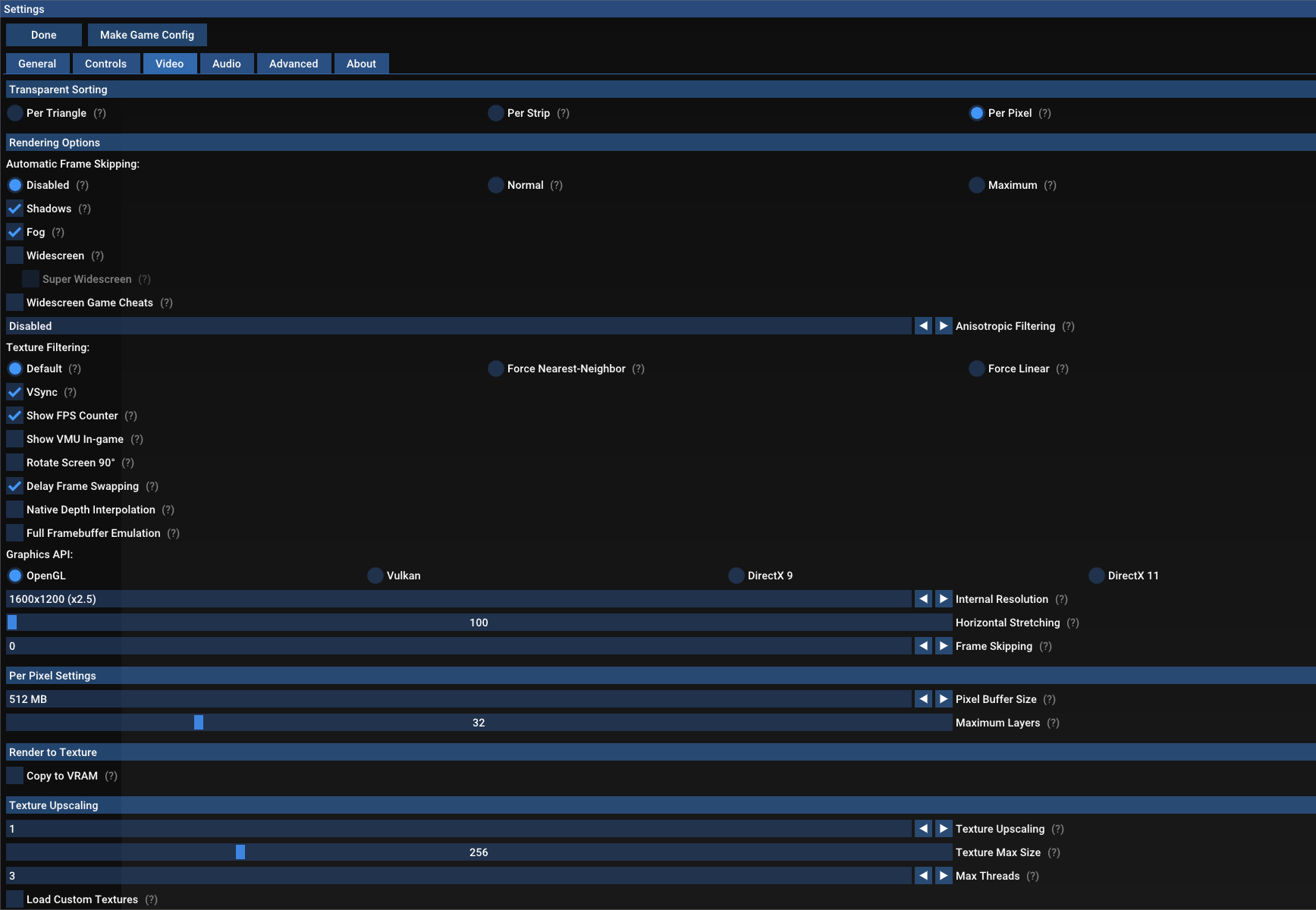Click left arrow for Anisotropic Filtering
Screen dimensions: 1316x910
click(x=923, y=326)
